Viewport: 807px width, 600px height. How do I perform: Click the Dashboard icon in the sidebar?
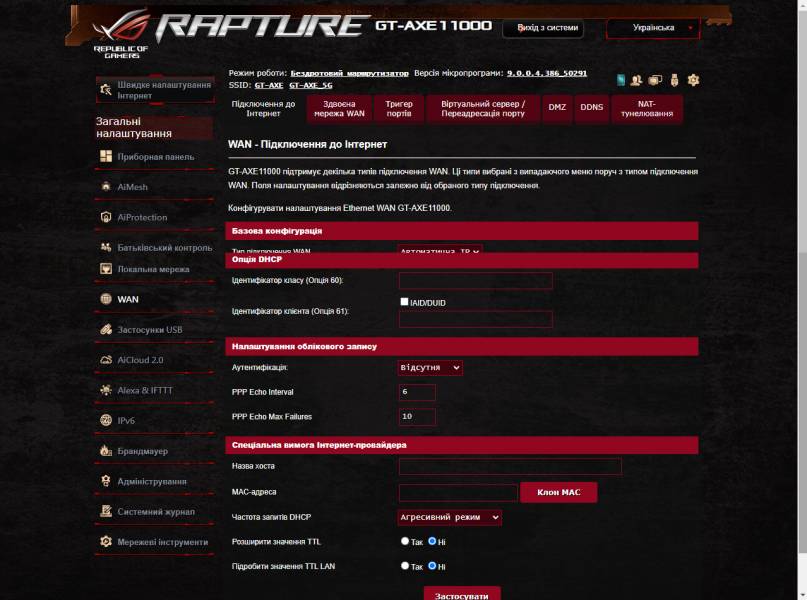106,156
